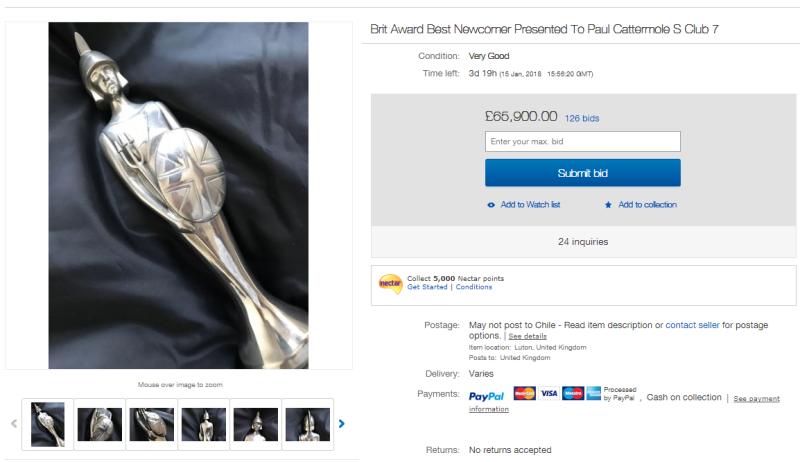The width and height of the screenshot is (800, 462).
Task: Submit bid on the Brit Award
Action: click(582, 173)
